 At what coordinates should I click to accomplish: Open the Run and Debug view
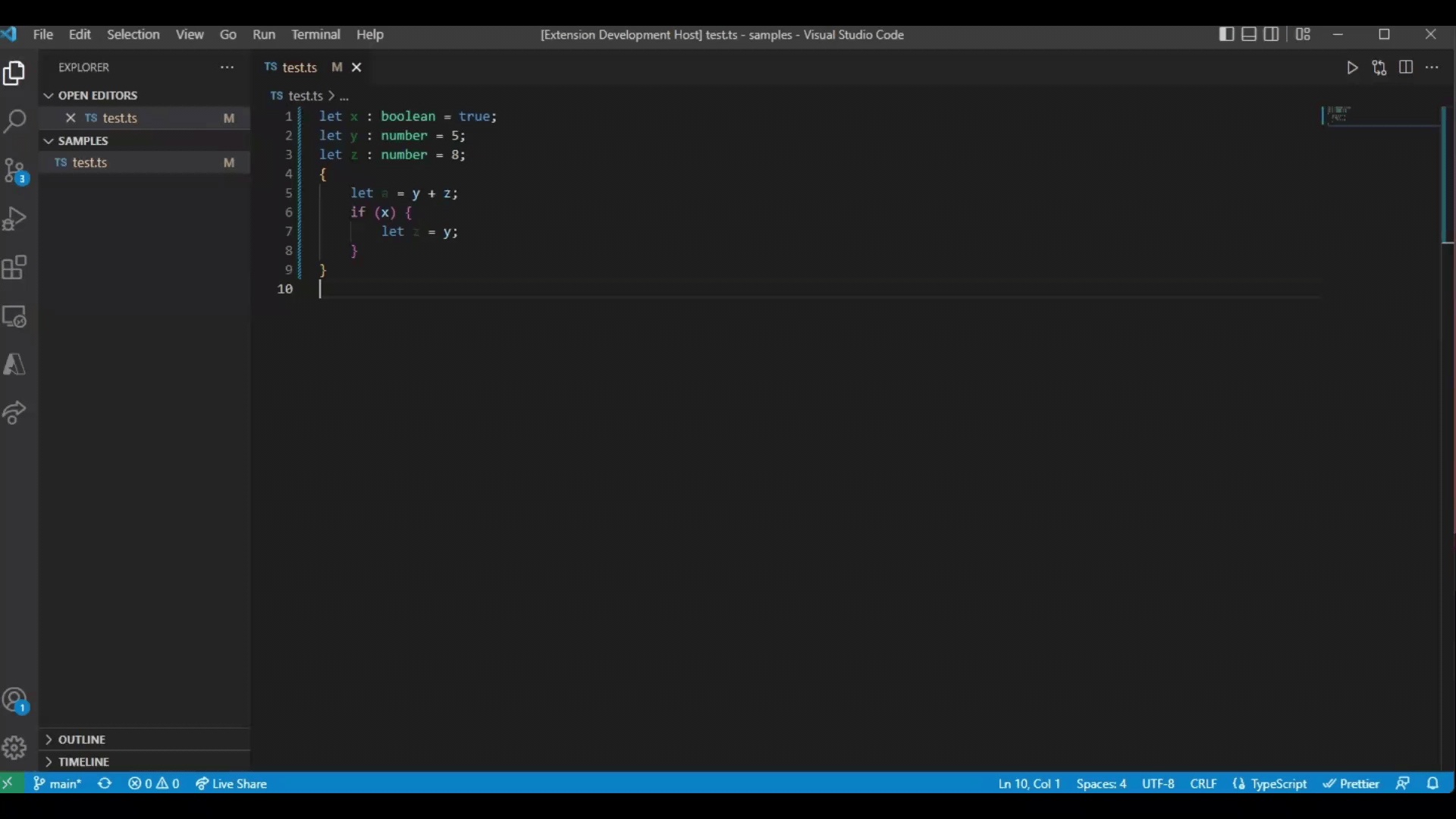click(x=15, y=219)
